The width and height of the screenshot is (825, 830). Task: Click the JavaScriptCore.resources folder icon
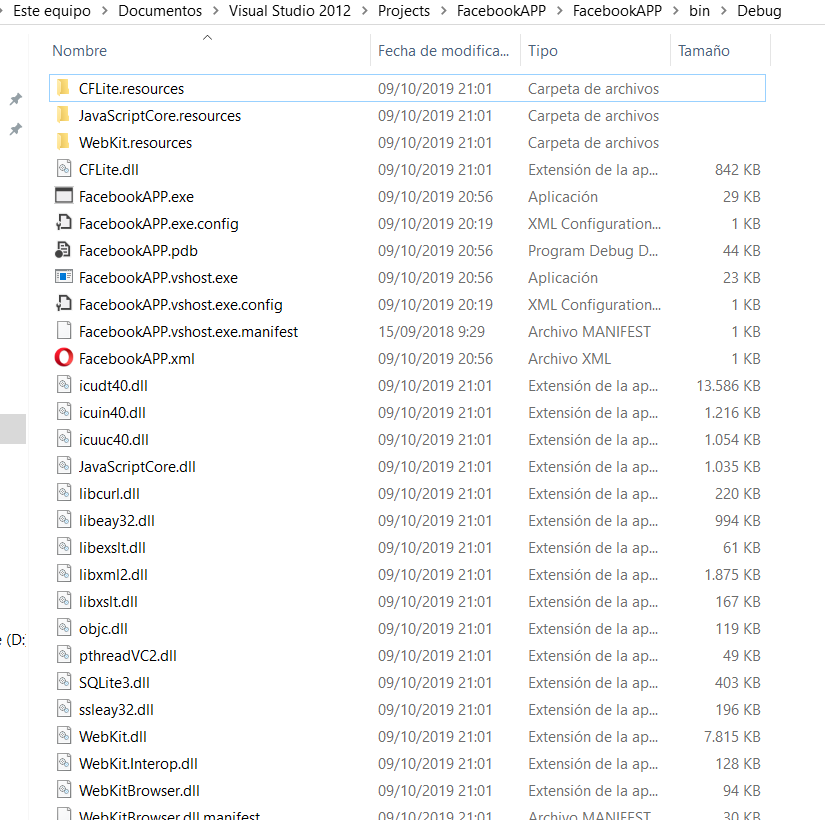pos(63,114)
